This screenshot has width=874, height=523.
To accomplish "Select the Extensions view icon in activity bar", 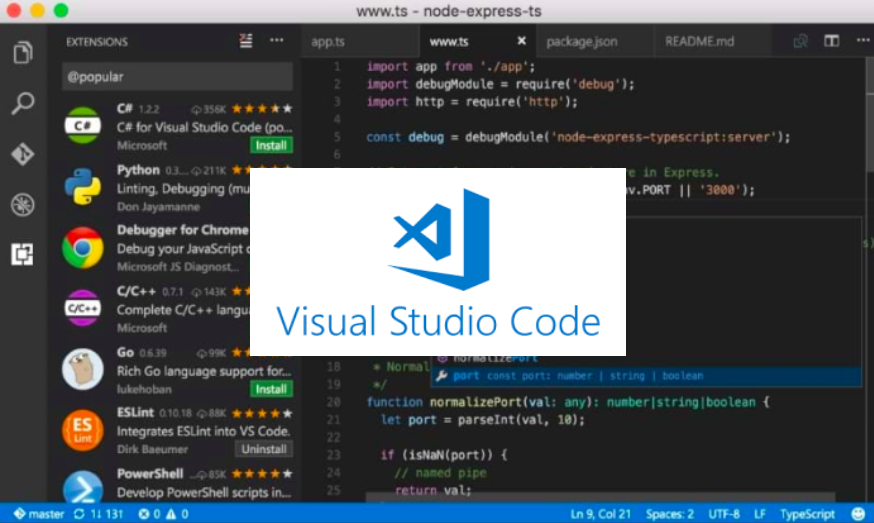I will [22, 255].
